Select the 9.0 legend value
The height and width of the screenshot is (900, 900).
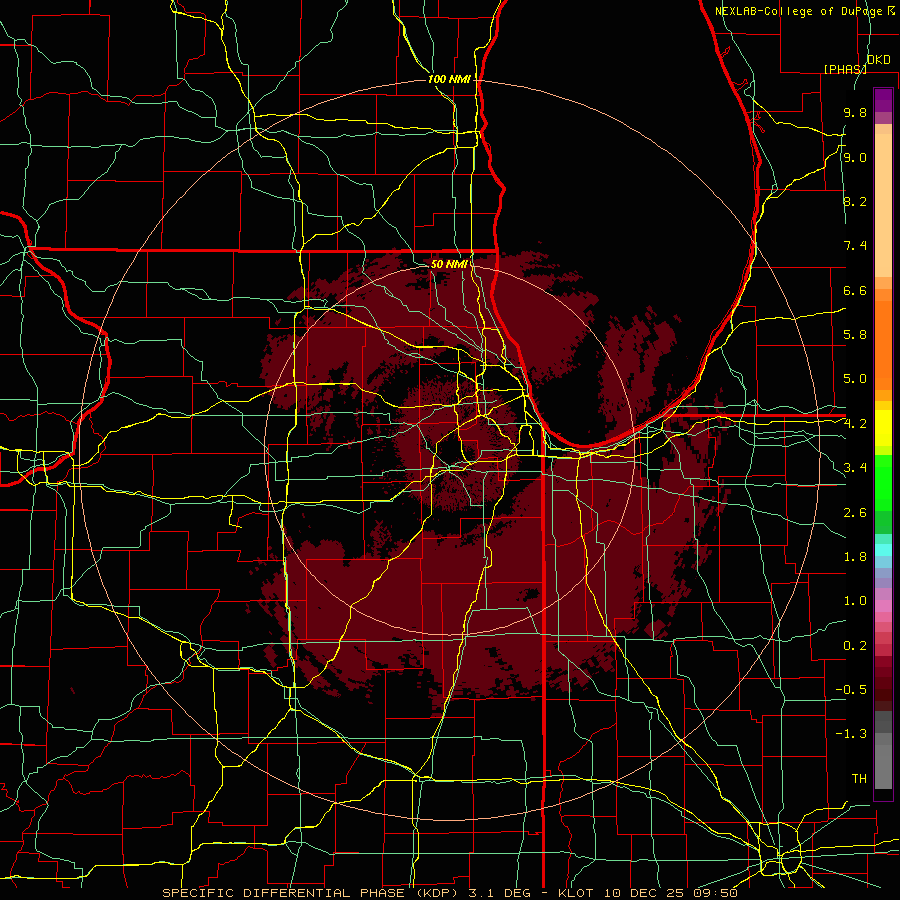pyautogui.click(x=855, y=158)
